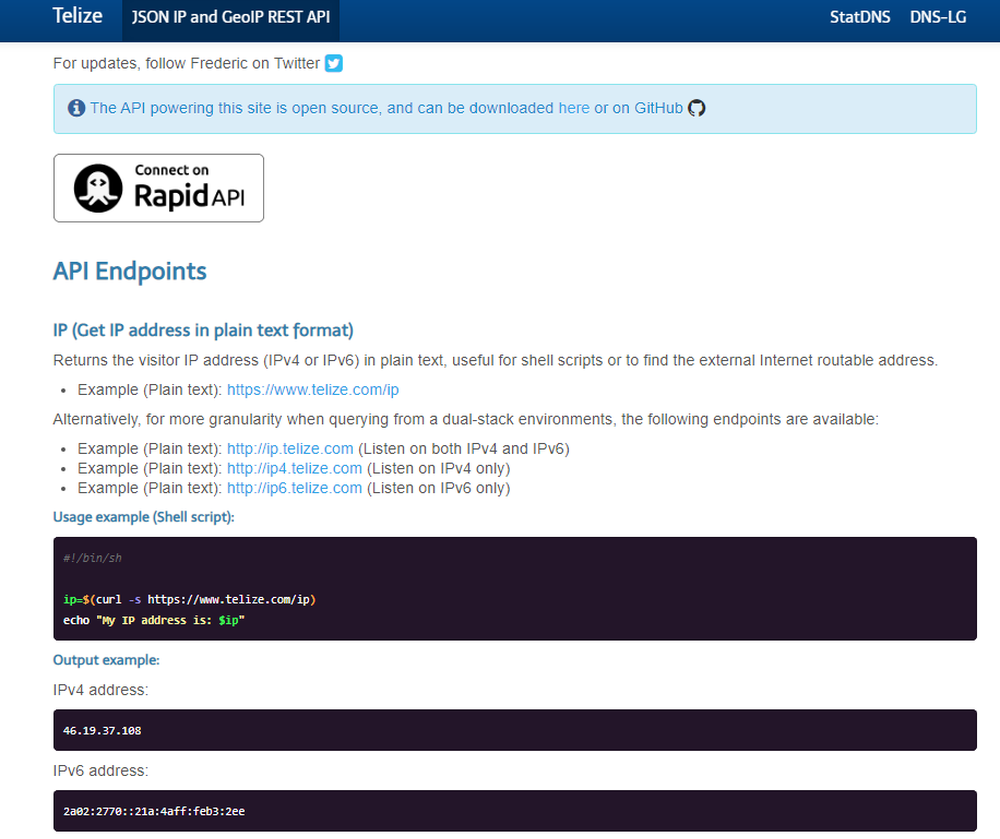This screenshot has width=1000, height=839.
Task: Open the Twitter bird icon link
Action: pyautogui.click(x=334, y=63)
